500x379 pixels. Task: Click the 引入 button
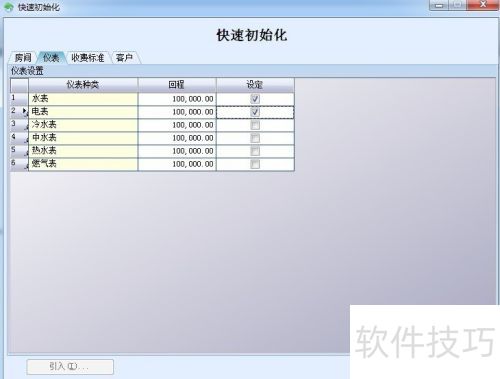(x=70, y=366)
